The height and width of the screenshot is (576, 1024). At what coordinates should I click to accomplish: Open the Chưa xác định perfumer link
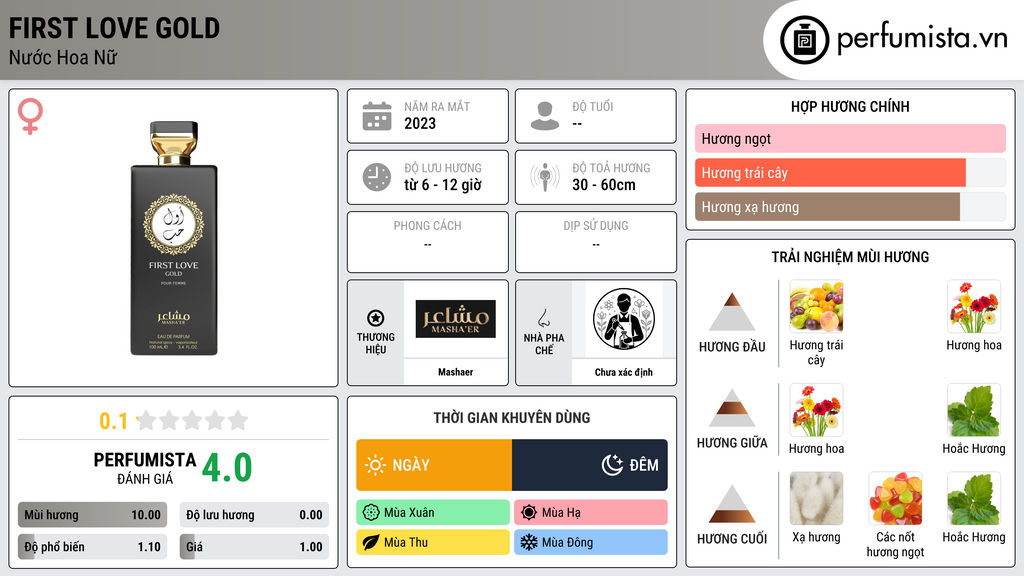coord(624,372)
